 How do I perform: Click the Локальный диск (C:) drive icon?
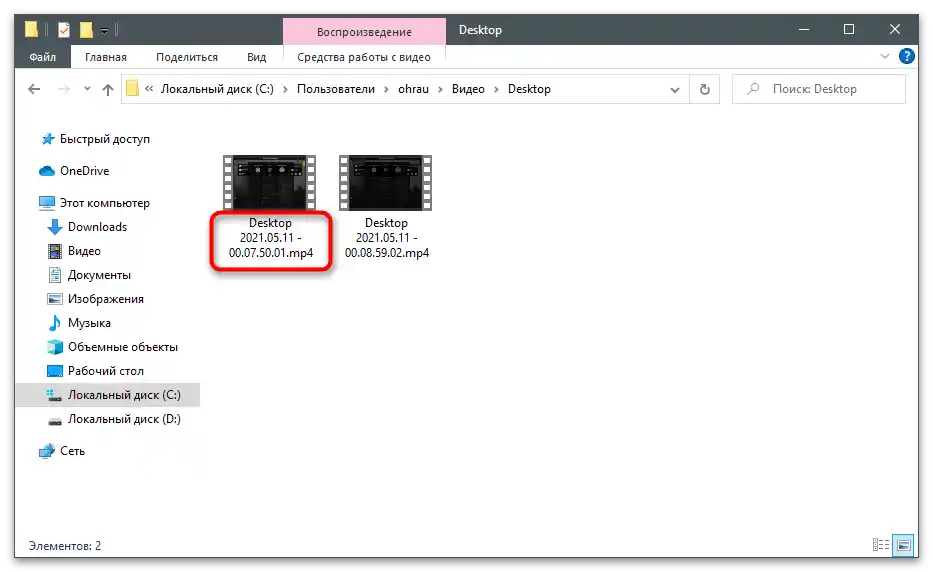(x=54, y=395)
